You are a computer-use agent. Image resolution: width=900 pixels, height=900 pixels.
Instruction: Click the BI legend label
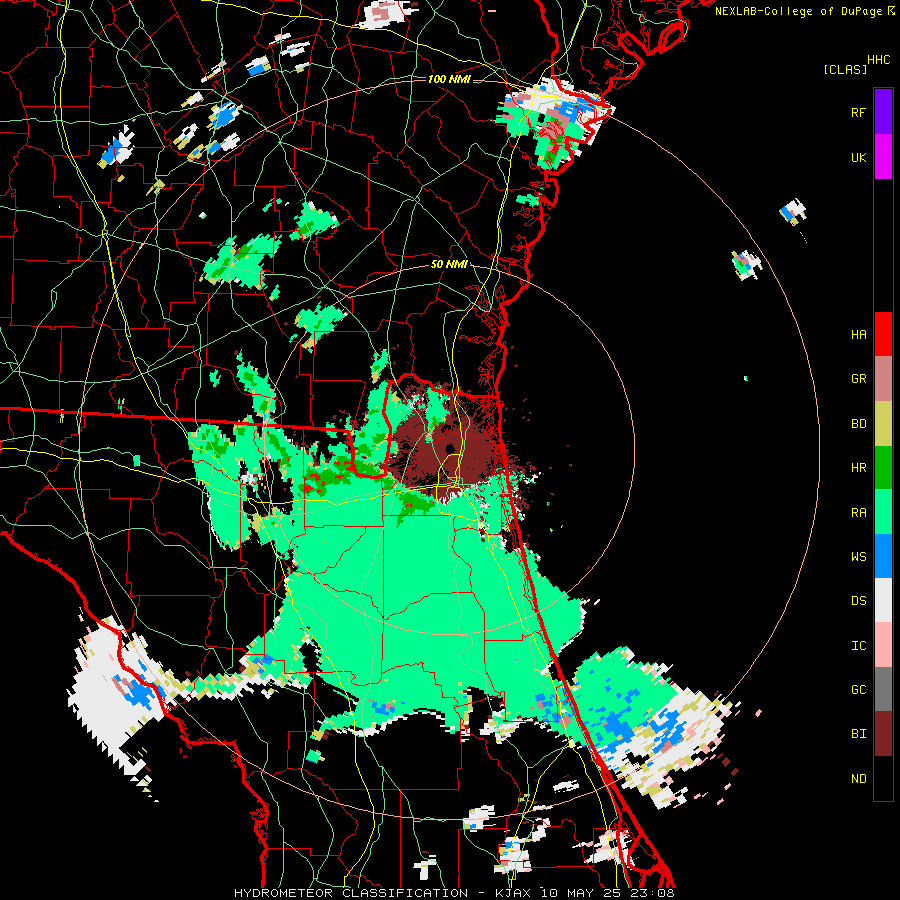click(x=858, y=734)
